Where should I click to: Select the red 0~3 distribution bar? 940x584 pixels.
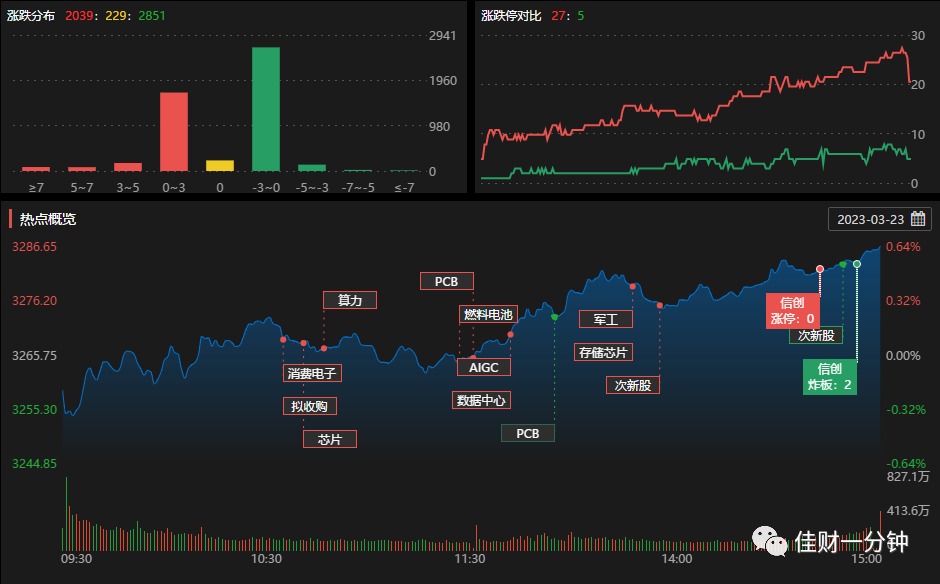174,132
